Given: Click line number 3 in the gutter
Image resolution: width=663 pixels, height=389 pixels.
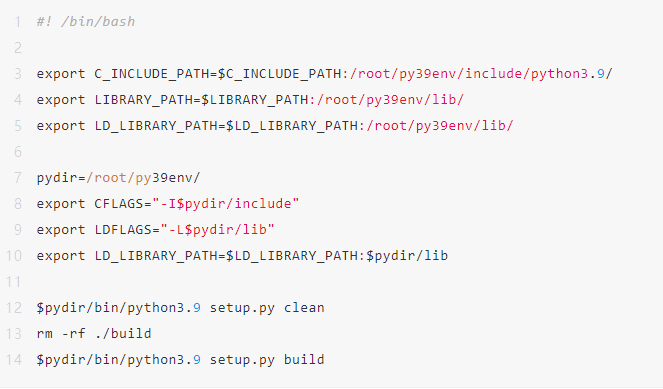Looking at the screenshot, I should (18, 74).
